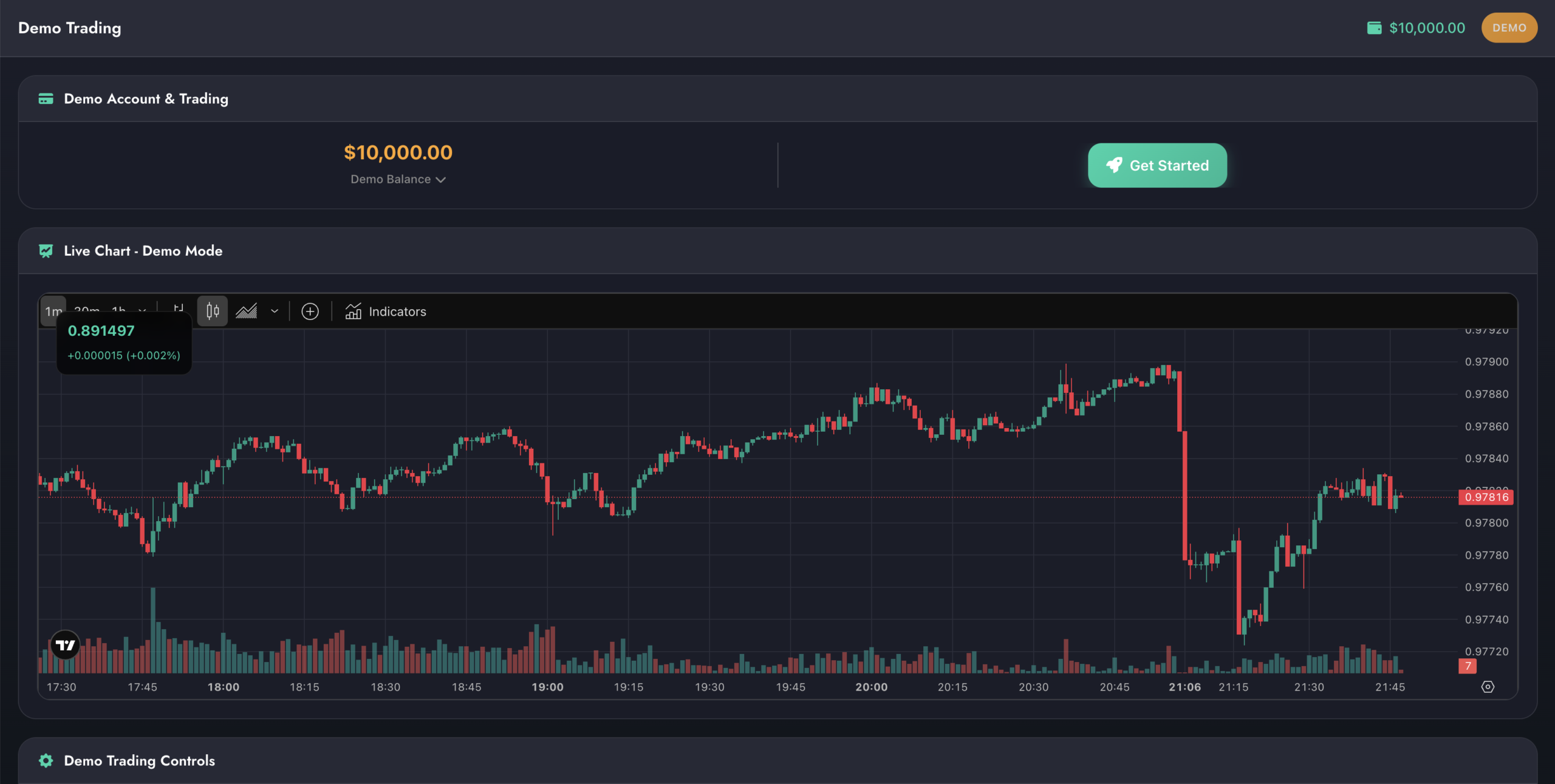Select the area chart style icon

(x=247, y=312)
